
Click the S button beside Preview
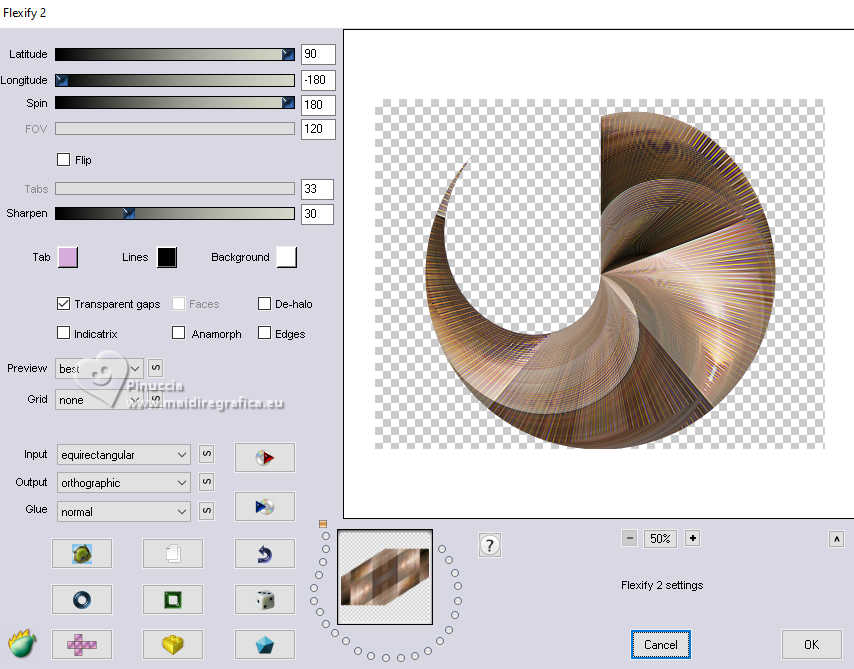[x=155, y=368]
